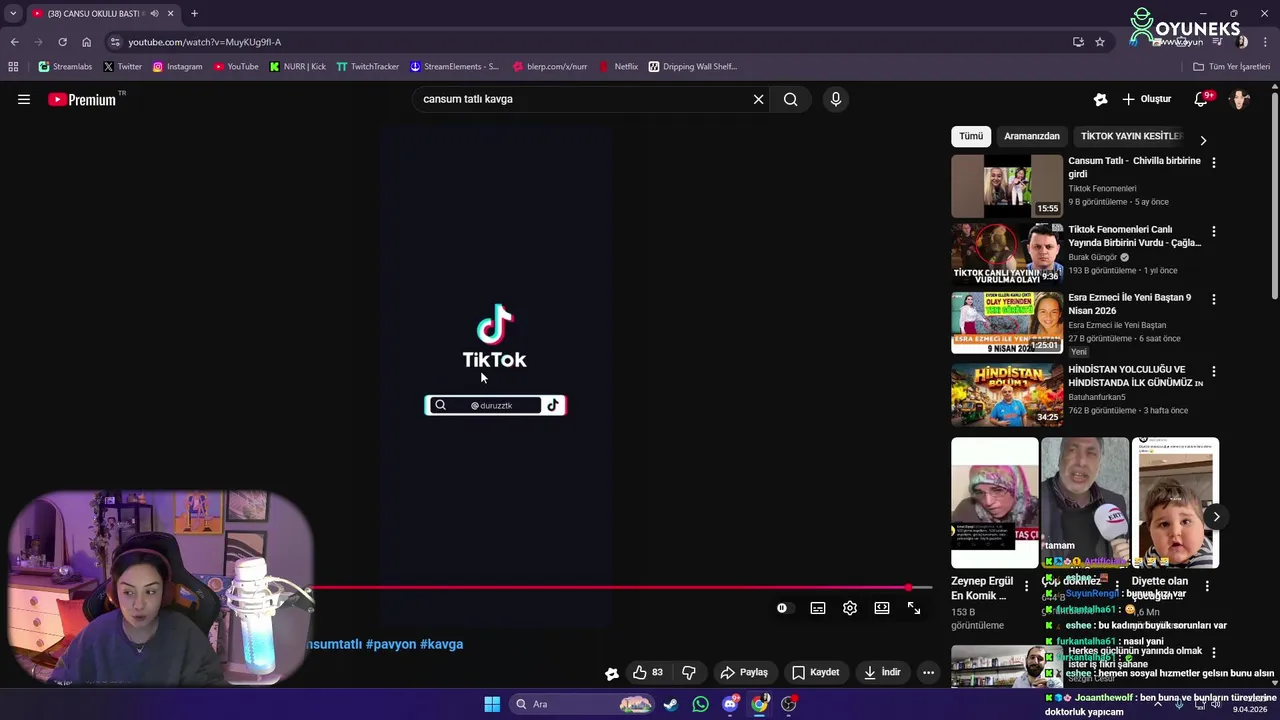Viewport: 1280px width, 720px height.
Task: Share the video via Paylaş
Action: click(x=744, y=673)
